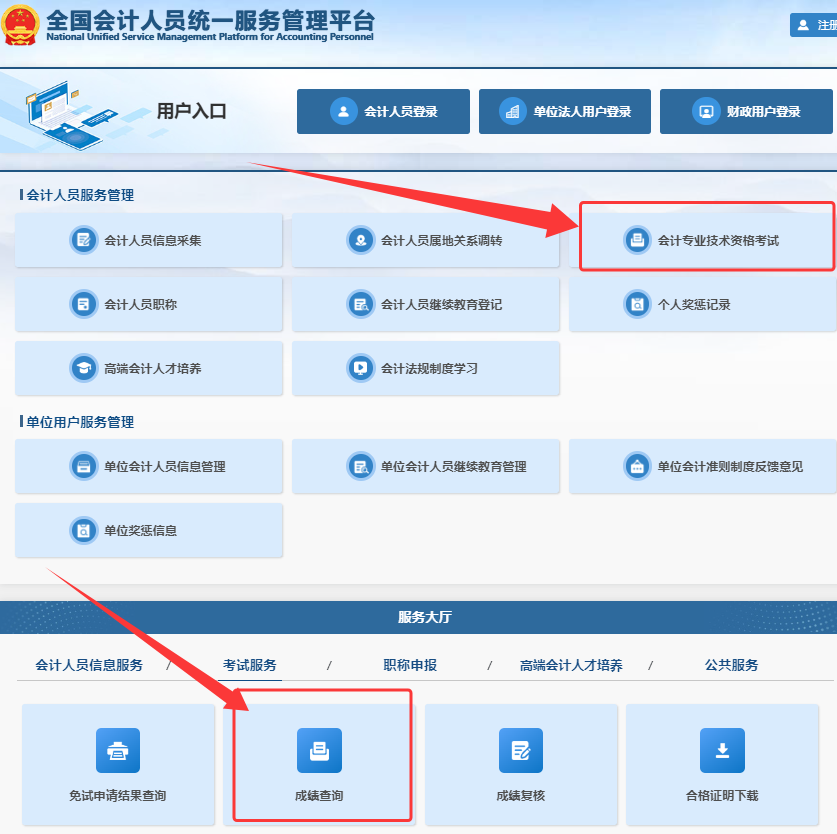Open the 个人奖惩记录 icon
Screen dimensions: 837x834
637,304
